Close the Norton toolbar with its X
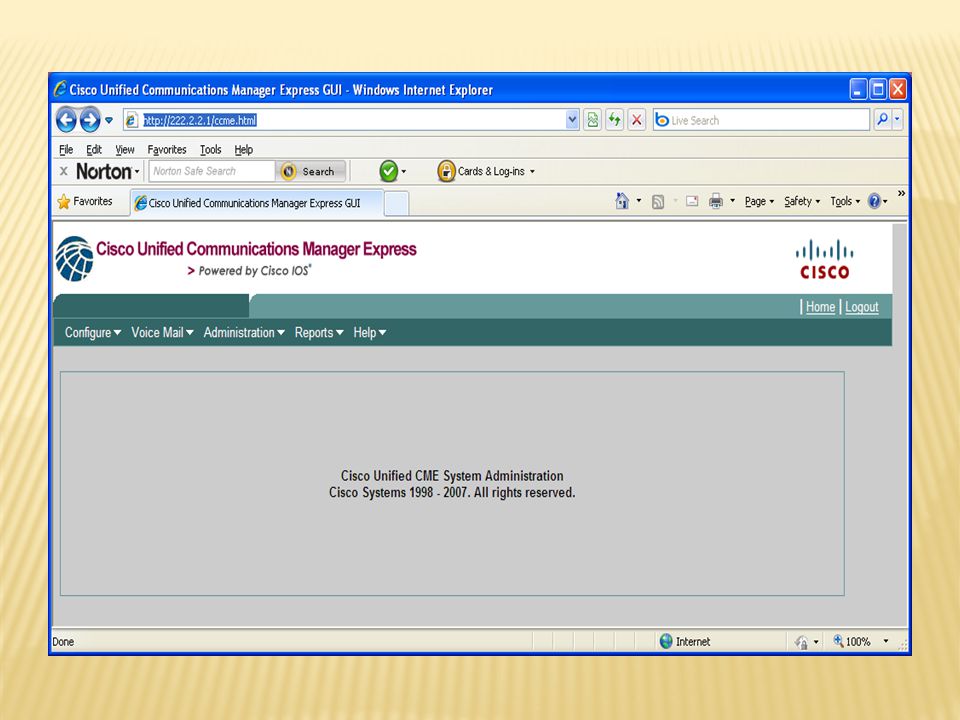Screen dimensions: 960x720 64,171
